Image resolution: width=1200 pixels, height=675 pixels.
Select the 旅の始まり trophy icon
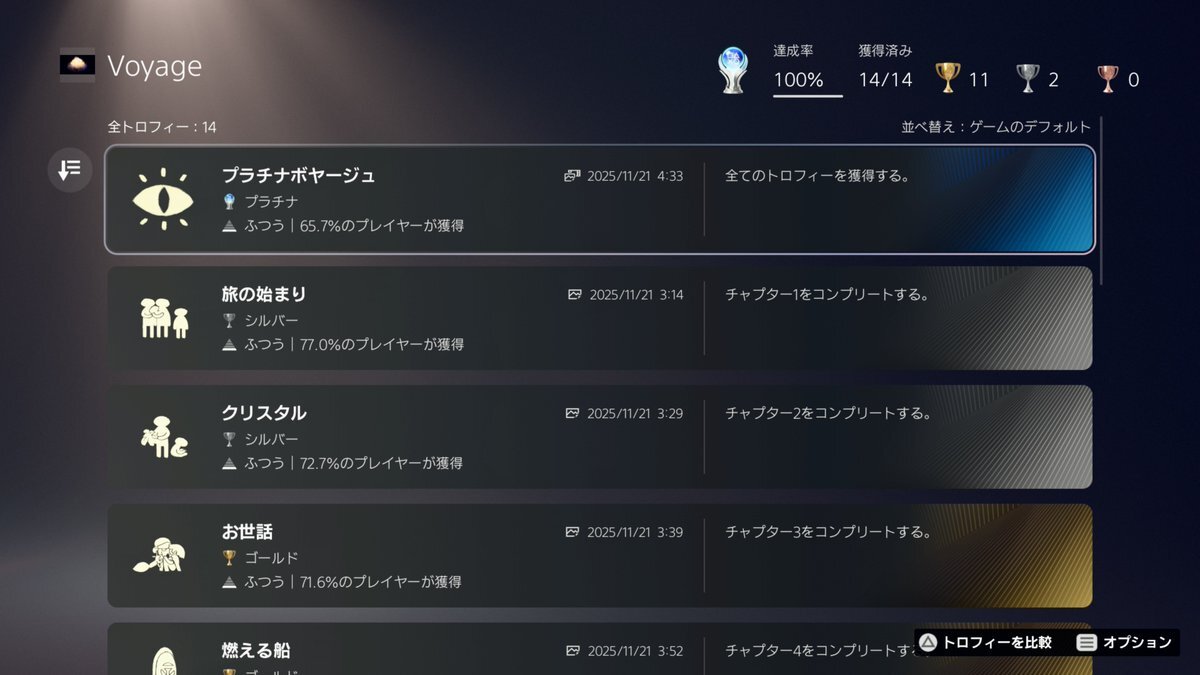click(x=162, y=318)
